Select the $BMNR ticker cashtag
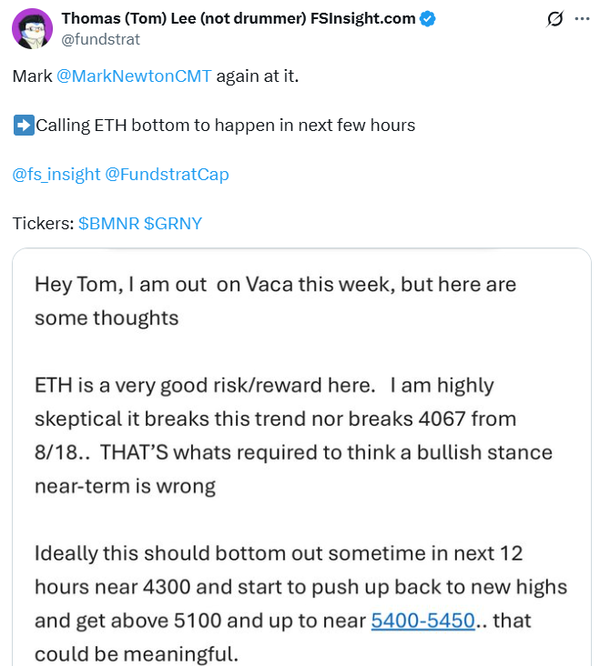 109,223
